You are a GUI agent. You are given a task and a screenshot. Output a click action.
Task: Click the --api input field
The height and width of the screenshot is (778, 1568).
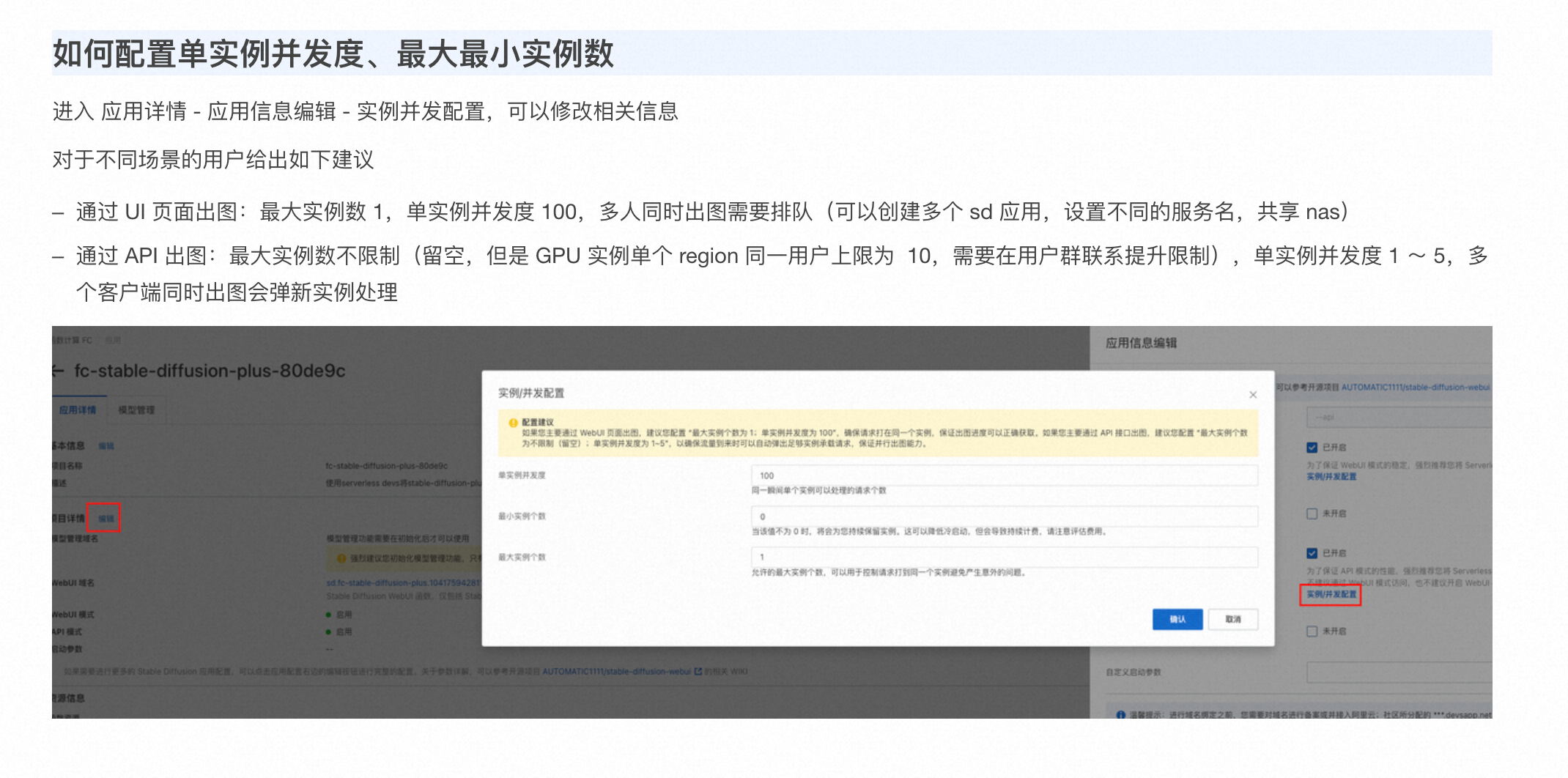coord(1399,418)
